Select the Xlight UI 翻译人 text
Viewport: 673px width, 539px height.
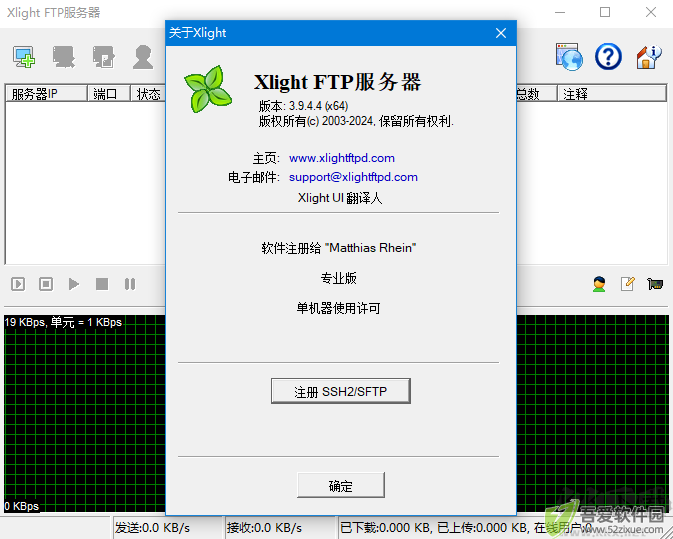point(340,198)
